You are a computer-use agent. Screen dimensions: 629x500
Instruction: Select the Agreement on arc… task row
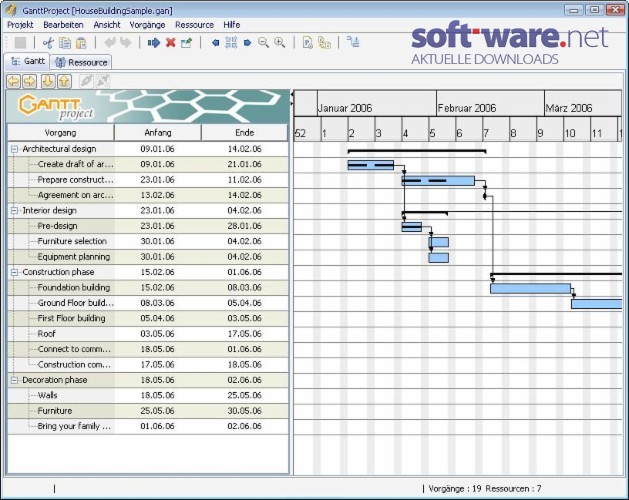(x=148, y=195)
